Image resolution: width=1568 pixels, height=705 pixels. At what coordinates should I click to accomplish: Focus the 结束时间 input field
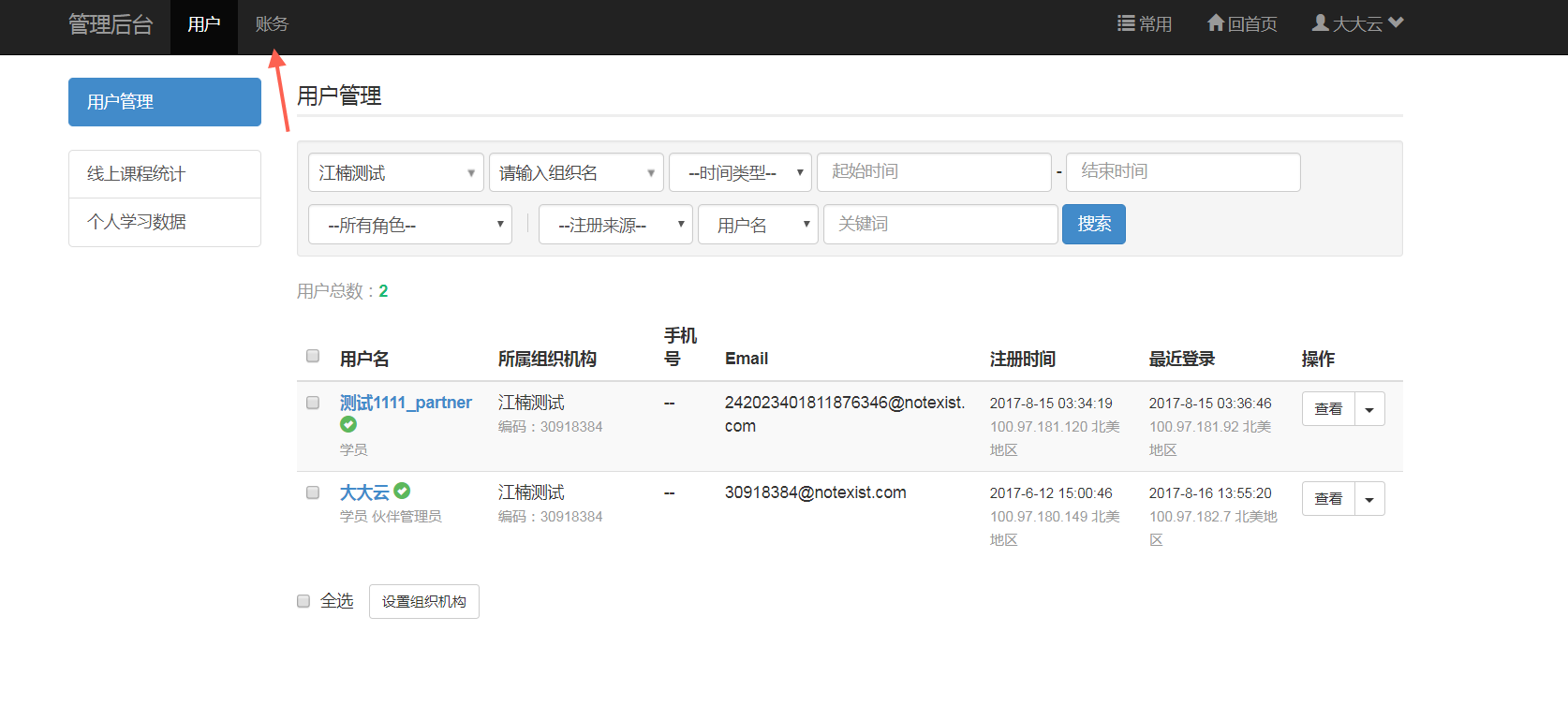[x=1183, y=172]
